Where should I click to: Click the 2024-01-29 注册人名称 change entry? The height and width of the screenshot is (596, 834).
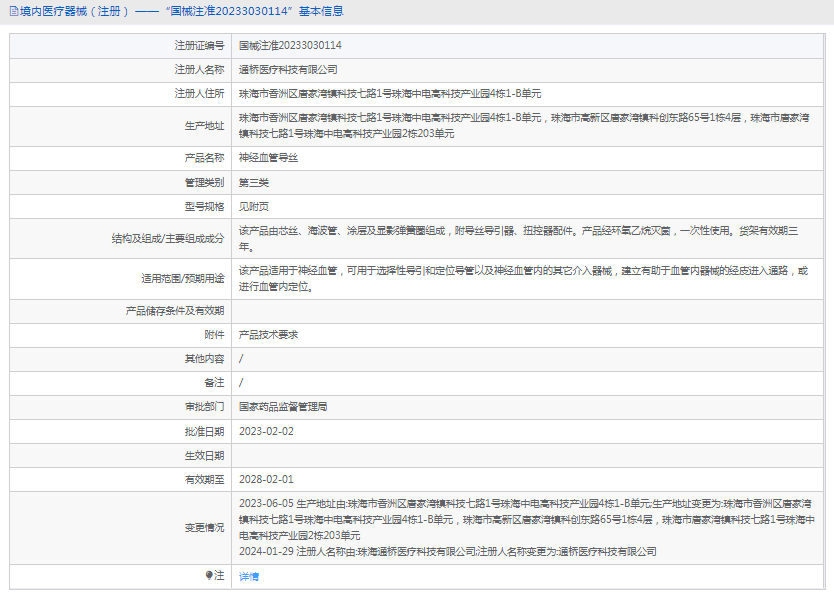[x=447, y=552]
